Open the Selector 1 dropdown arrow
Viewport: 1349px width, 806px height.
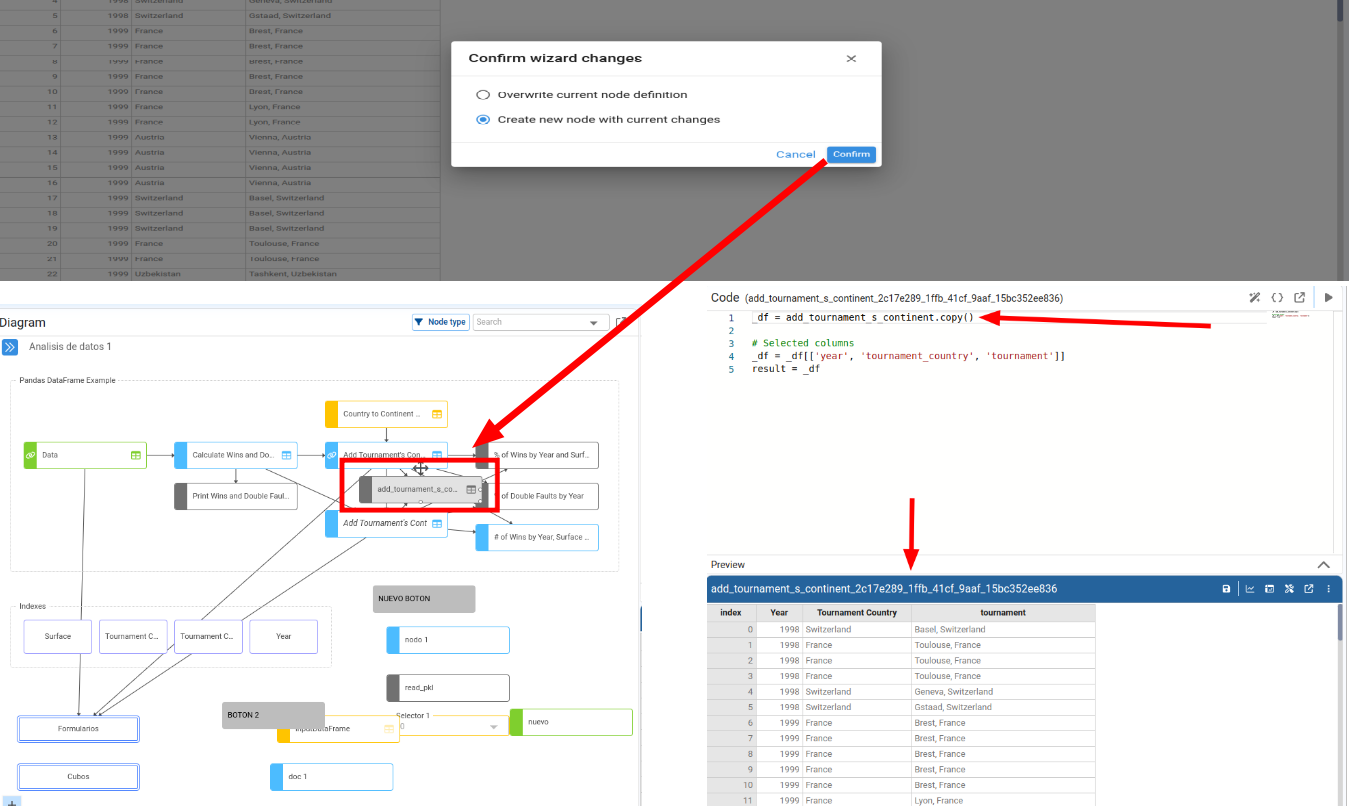[x=492, y=727]
